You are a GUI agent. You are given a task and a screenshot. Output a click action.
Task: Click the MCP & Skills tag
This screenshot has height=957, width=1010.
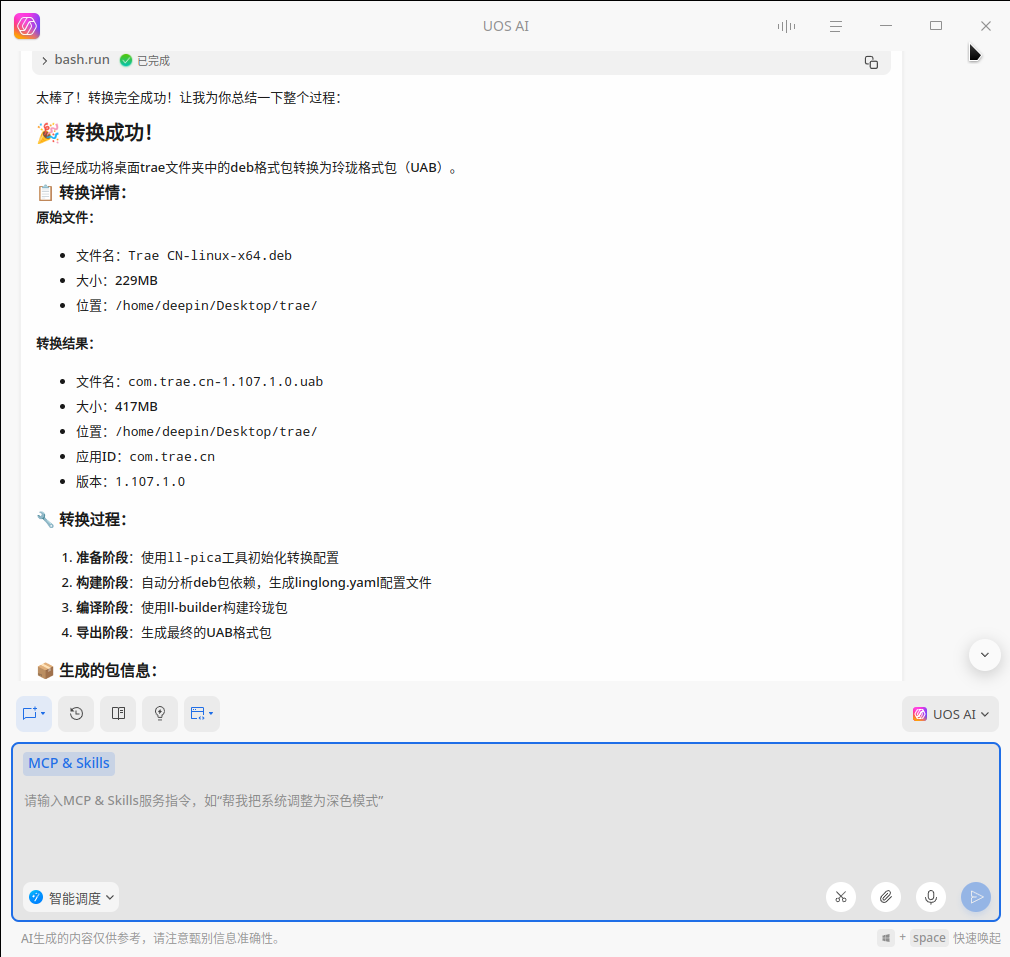pyautogui.click(x=69, y=763)
